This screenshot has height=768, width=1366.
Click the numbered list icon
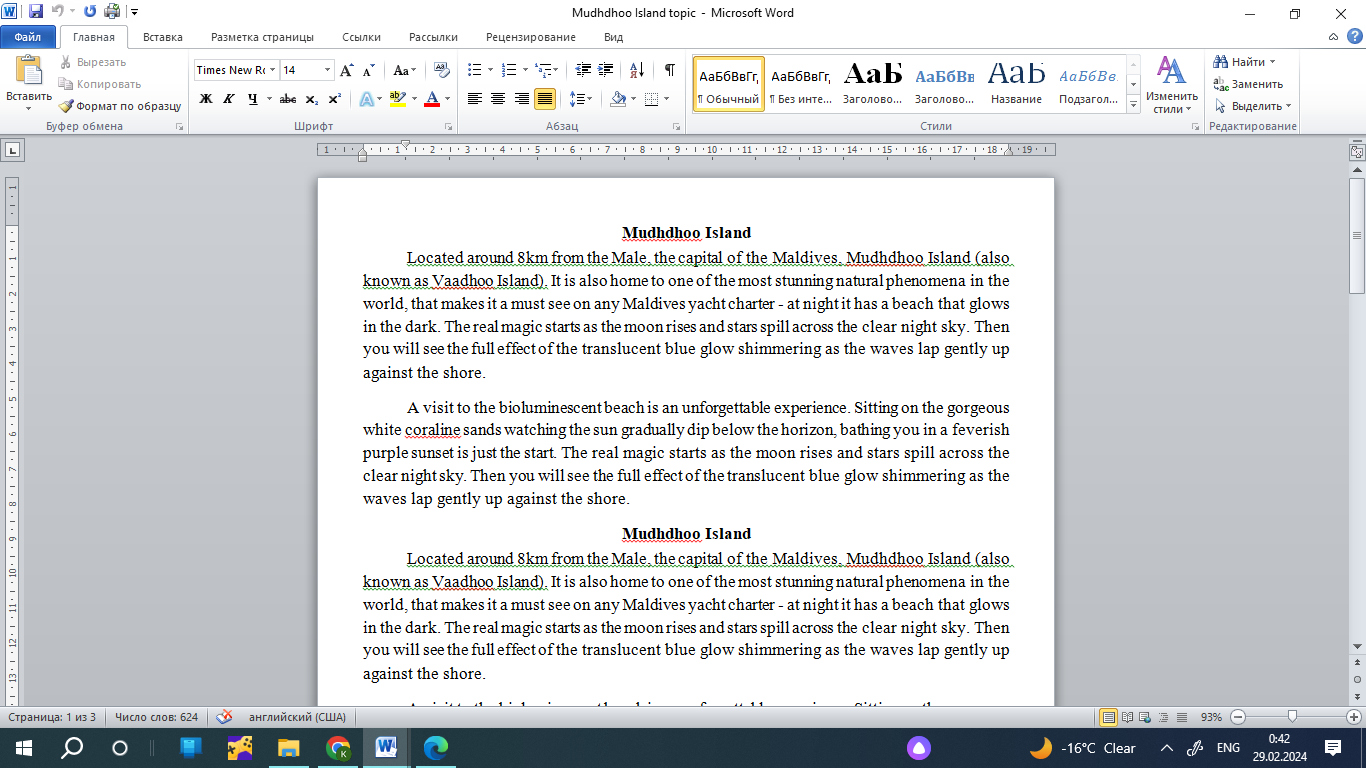pos(508,70)
